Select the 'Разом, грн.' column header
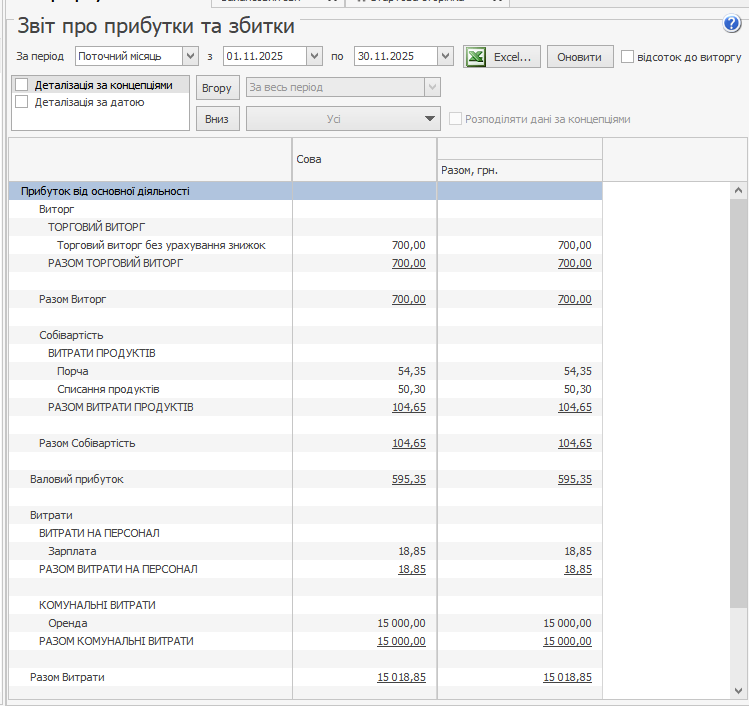 (519, 170)
